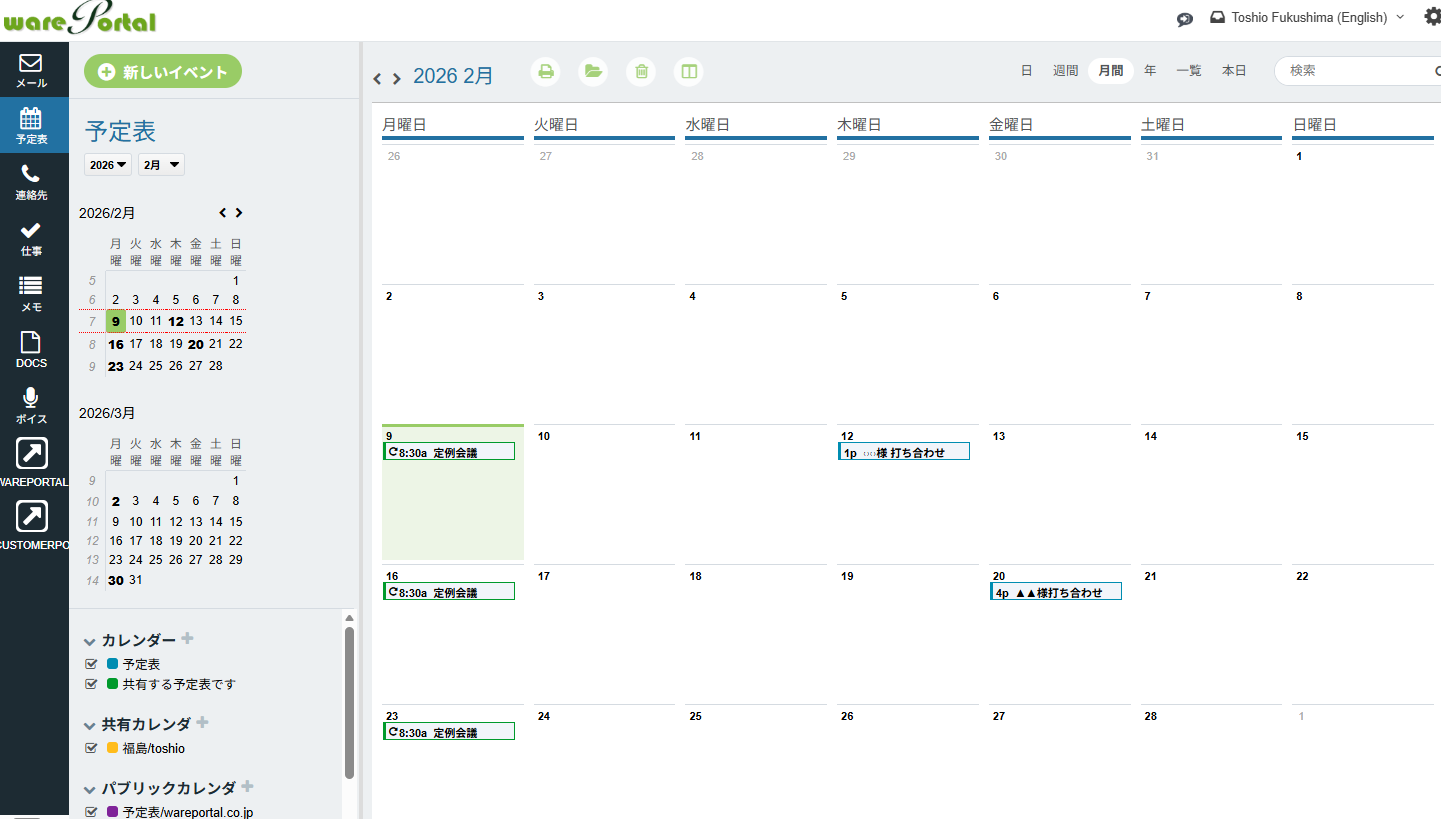This screenshot has width=1441, height=819.
Task: Open the メール (Mail) sidebar icon
Action: (x=31, y=70)
